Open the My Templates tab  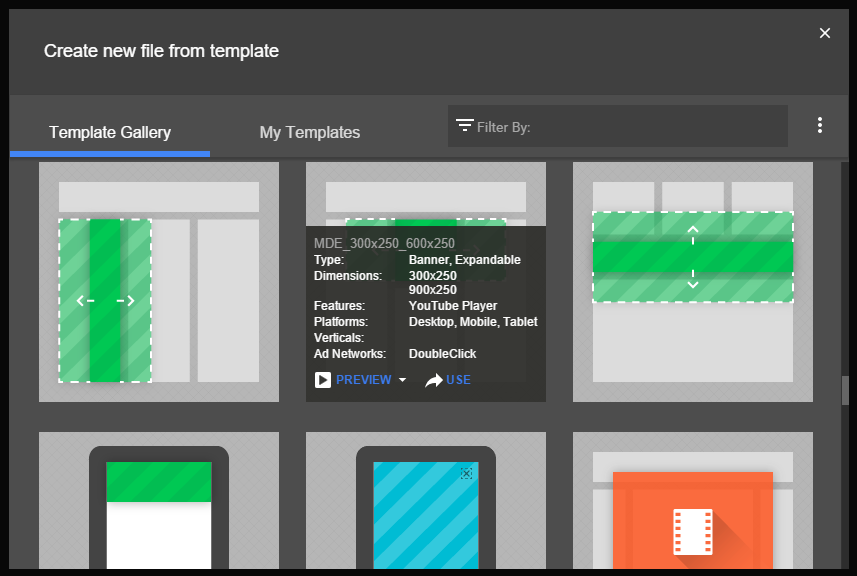point(310,132)
